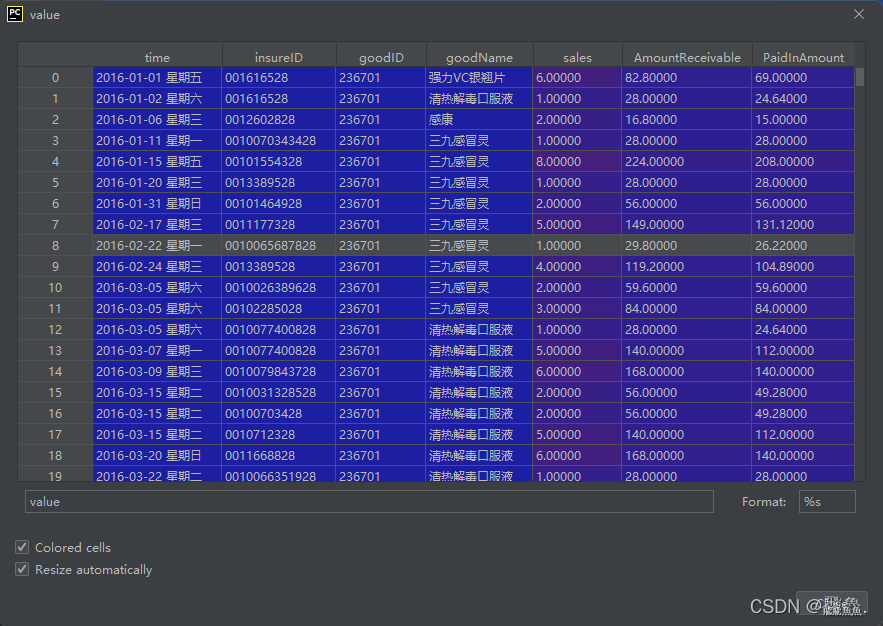Select AmountReceivable cell 149.00000
Screen dimensions: 883x626
point(687,225)
